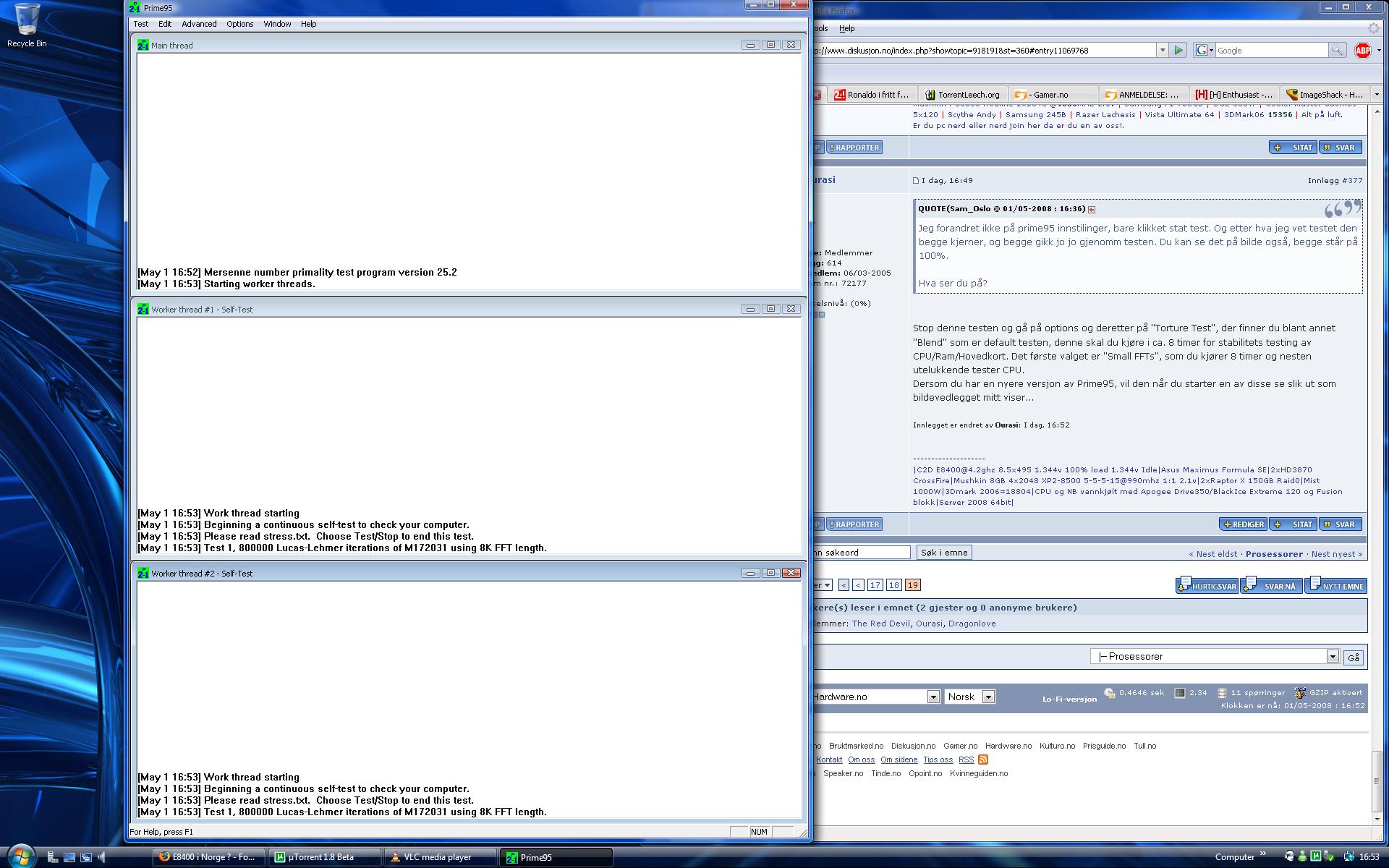Open the Prime95 Help menu
This screenshot has width=1389, height=868.
[x=308, y=24]
